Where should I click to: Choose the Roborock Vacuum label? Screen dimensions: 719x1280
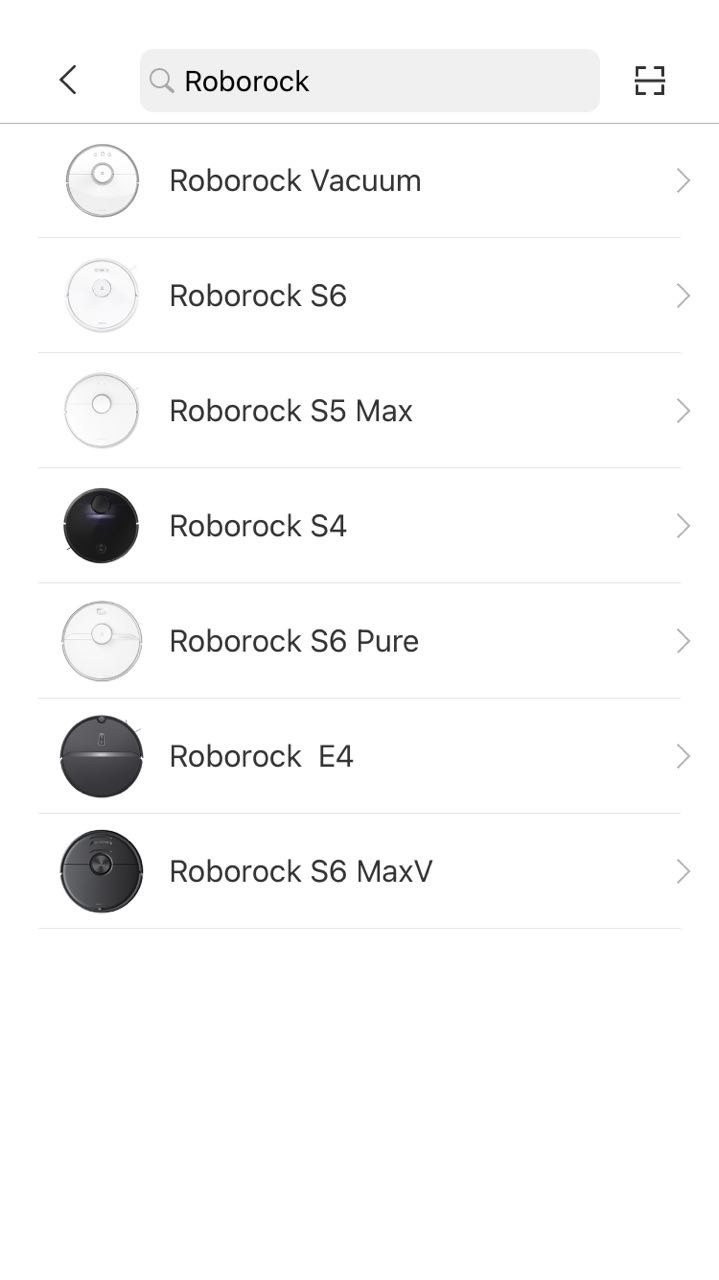pyautogui.click(x=295, y=180)
